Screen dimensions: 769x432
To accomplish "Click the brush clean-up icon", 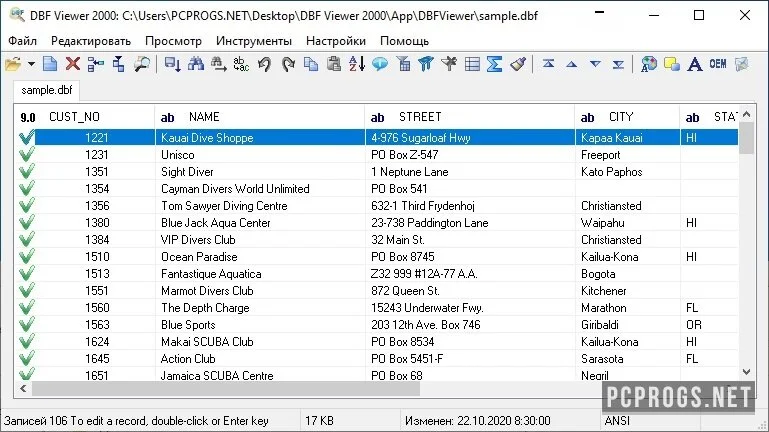I will click(518, 64).
